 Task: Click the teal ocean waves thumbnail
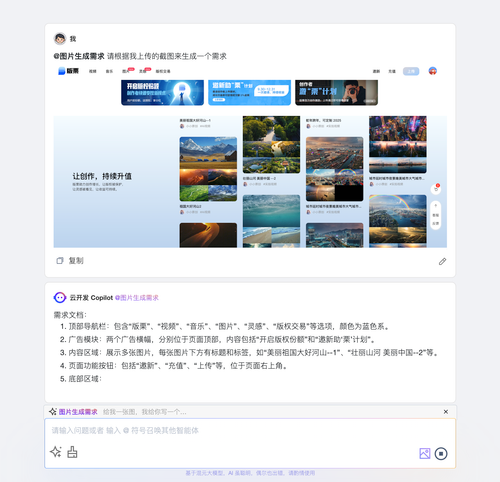point(271,221)
